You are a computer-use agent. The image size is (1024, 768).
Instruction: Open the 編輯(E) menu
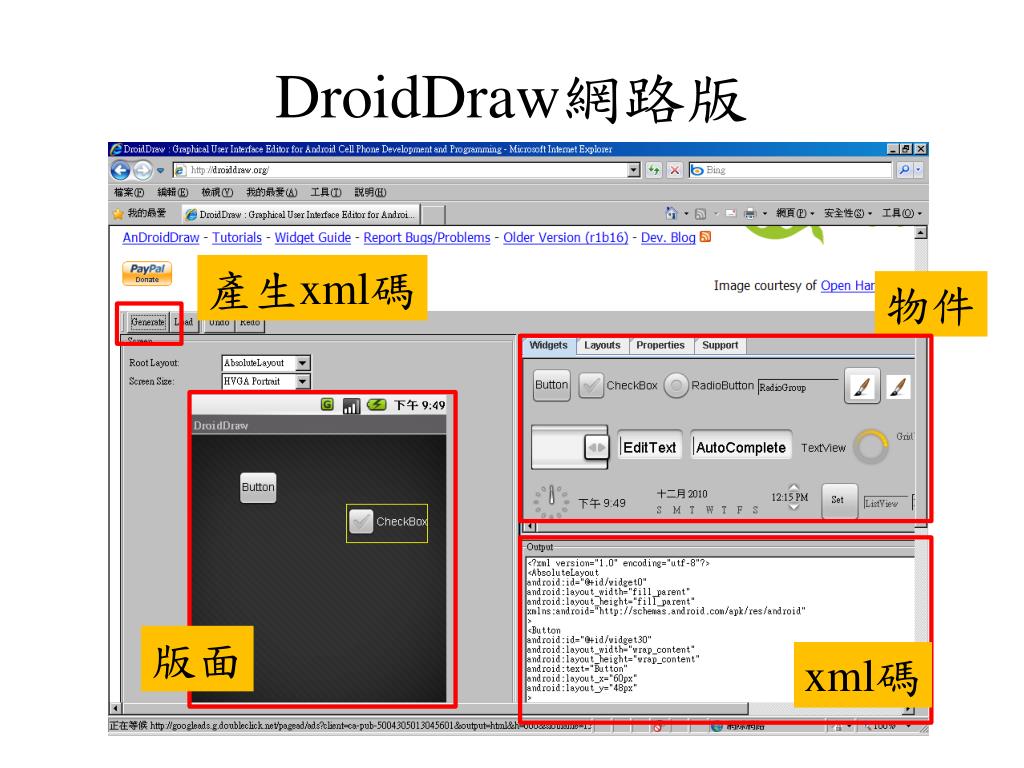(172, 193)
